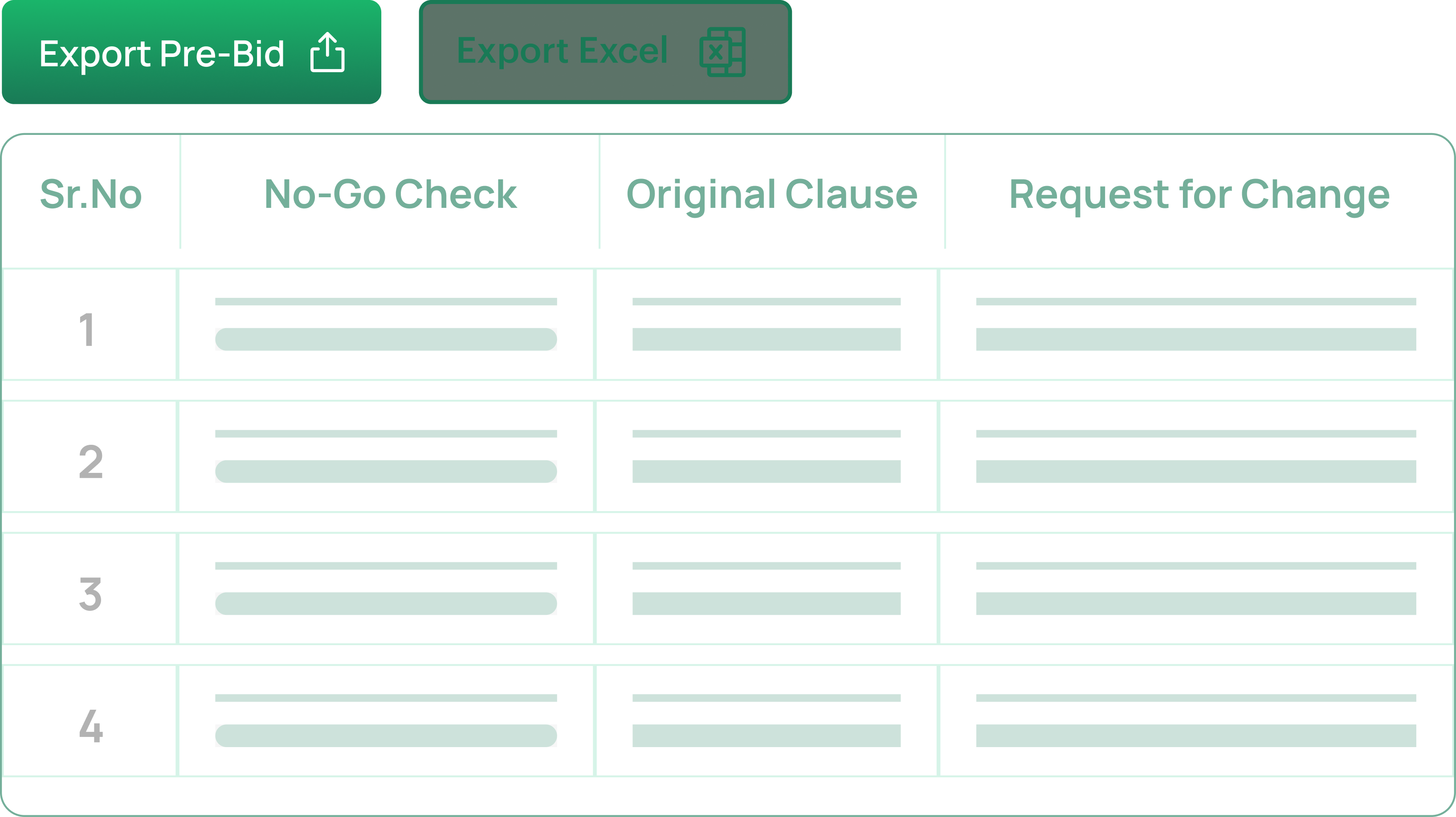Select No-Go Check cell in row 3
This screenshot has height=817, width=1456.
[386, 589]
